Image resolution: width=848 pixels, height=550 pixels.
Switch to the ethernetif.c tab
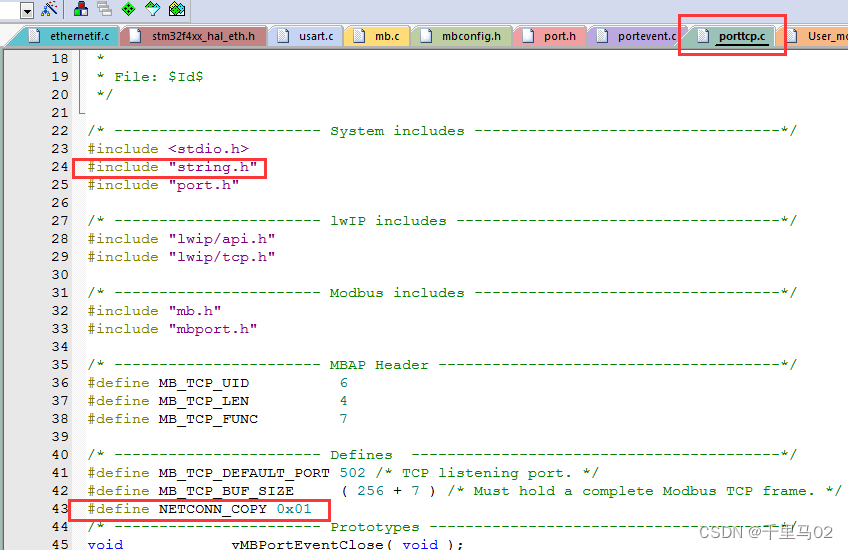click(68, 36)
